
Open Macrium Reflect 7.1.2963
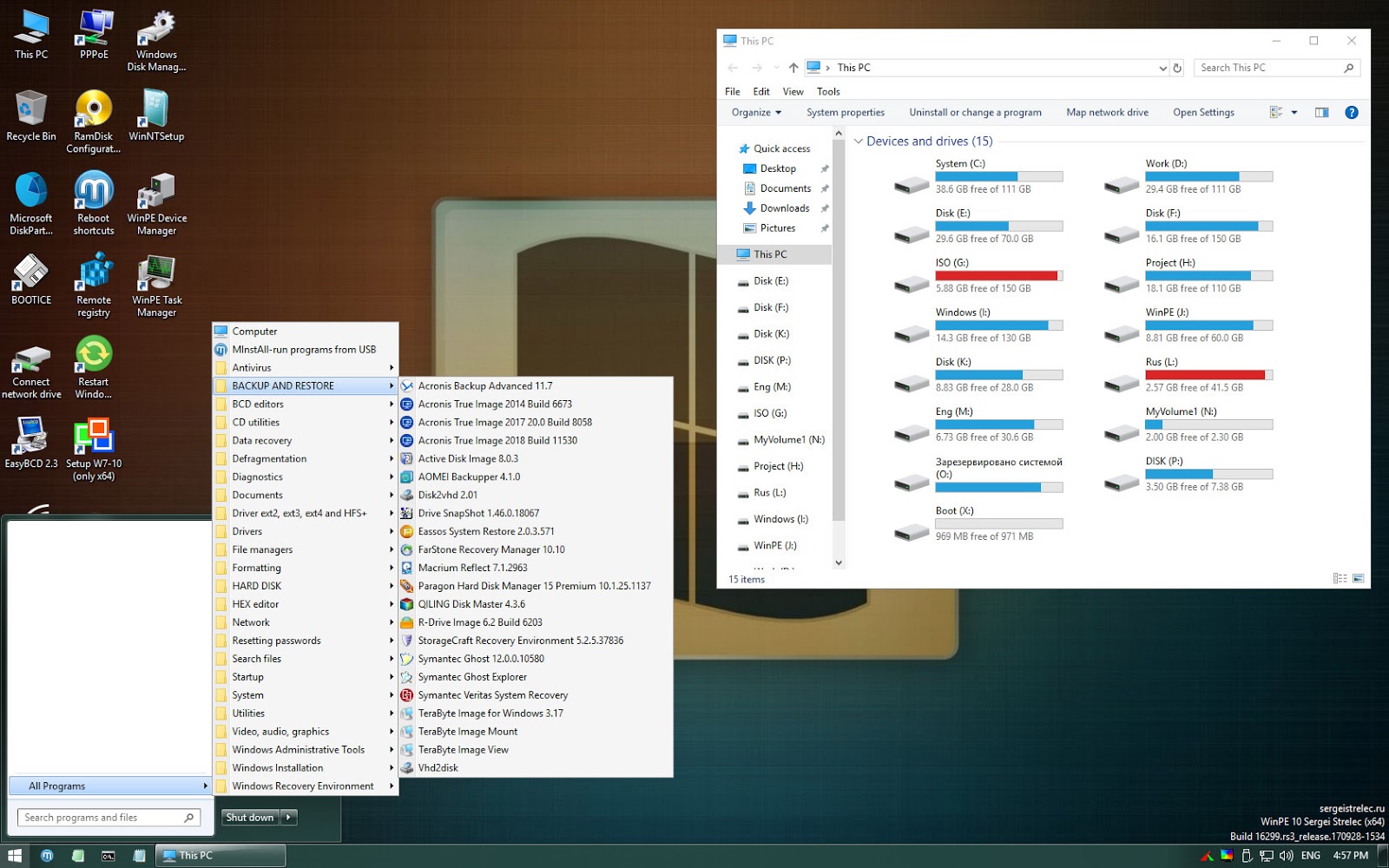(473, 567)
